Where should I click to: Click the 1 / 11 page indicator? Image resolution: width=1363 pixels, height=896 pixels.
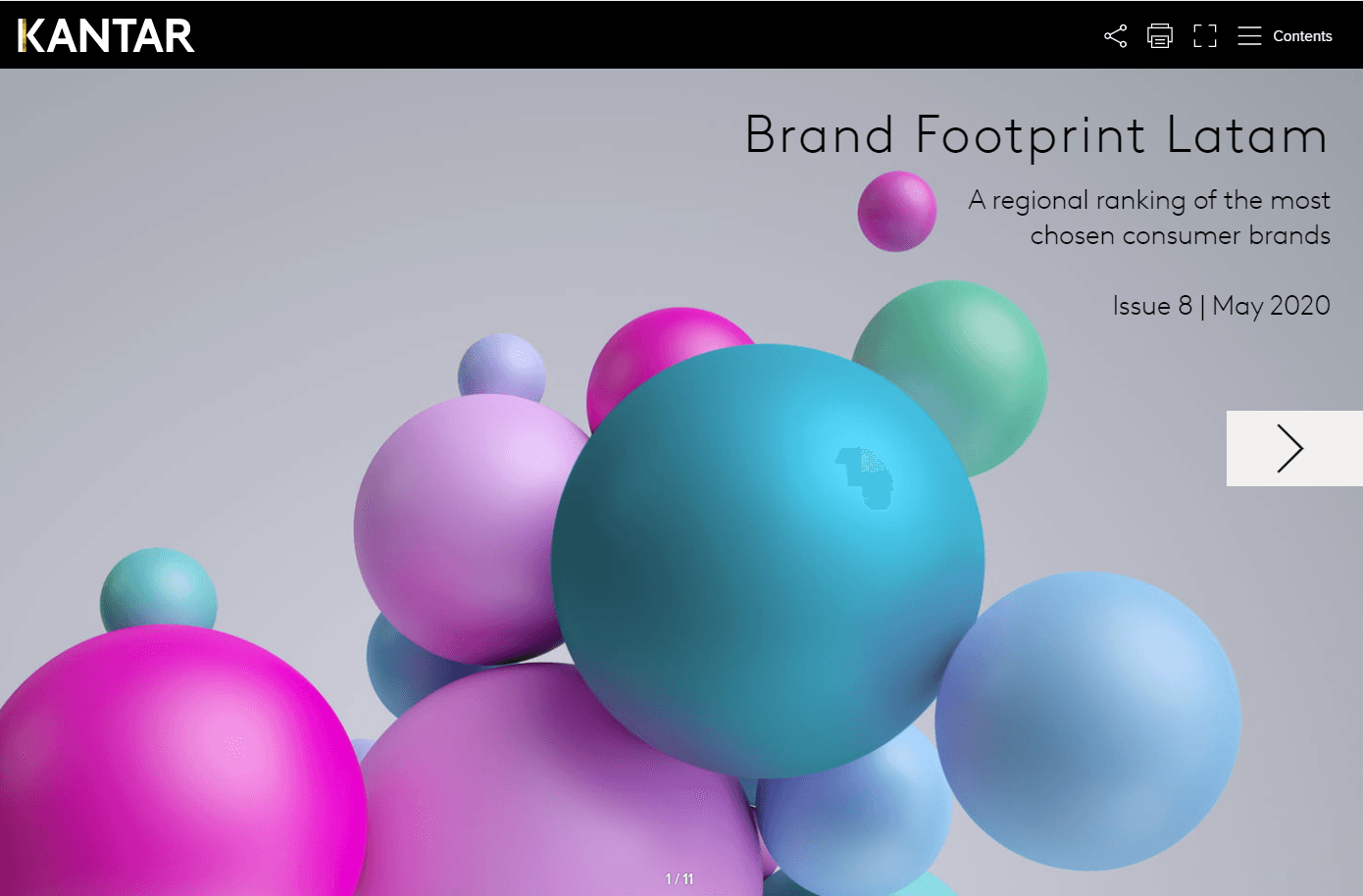coord(680,879)
